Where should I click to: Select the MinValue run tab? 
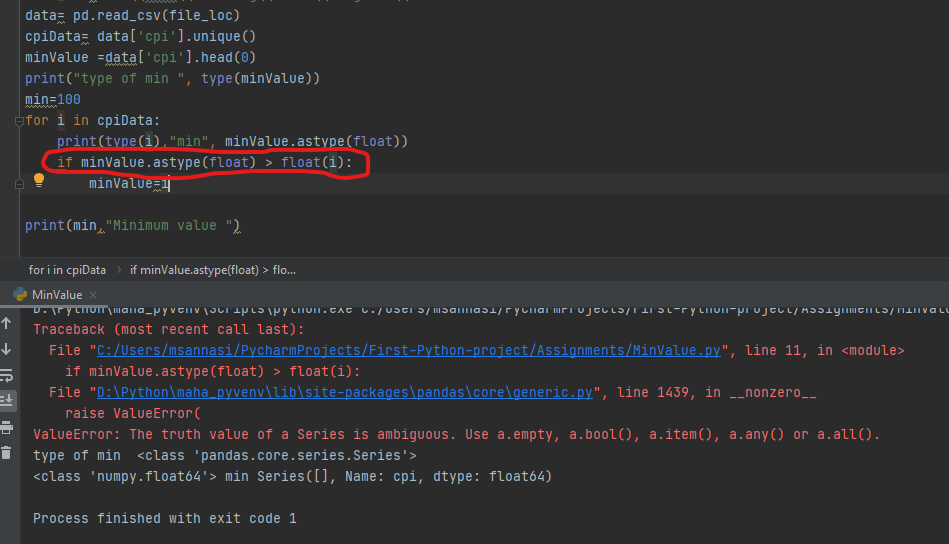(56, 295)
